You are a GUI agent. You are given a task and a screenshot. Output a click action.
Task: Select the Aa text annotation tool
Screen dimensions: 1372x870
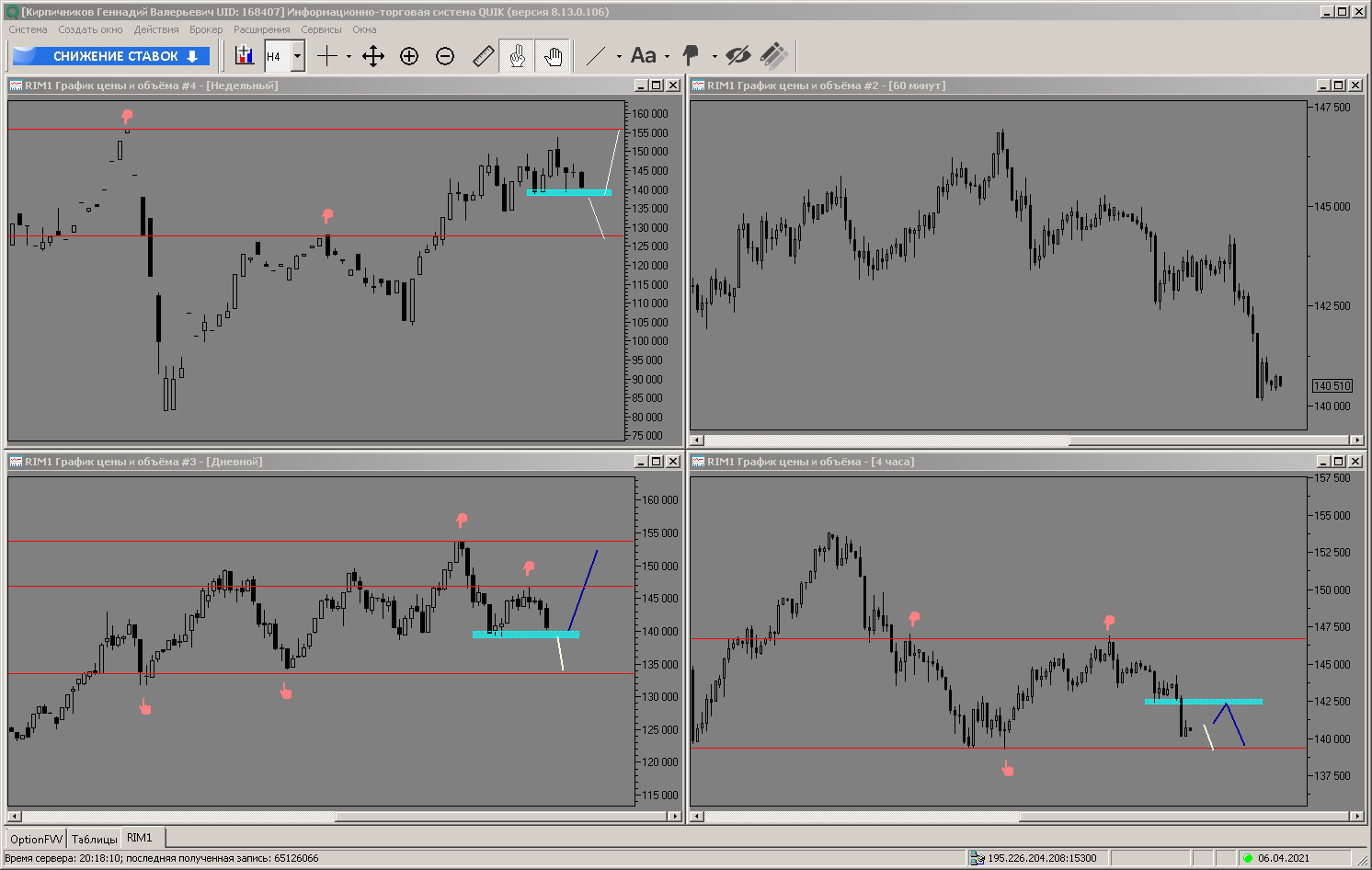pyautogui.click(x=644, y=56)
